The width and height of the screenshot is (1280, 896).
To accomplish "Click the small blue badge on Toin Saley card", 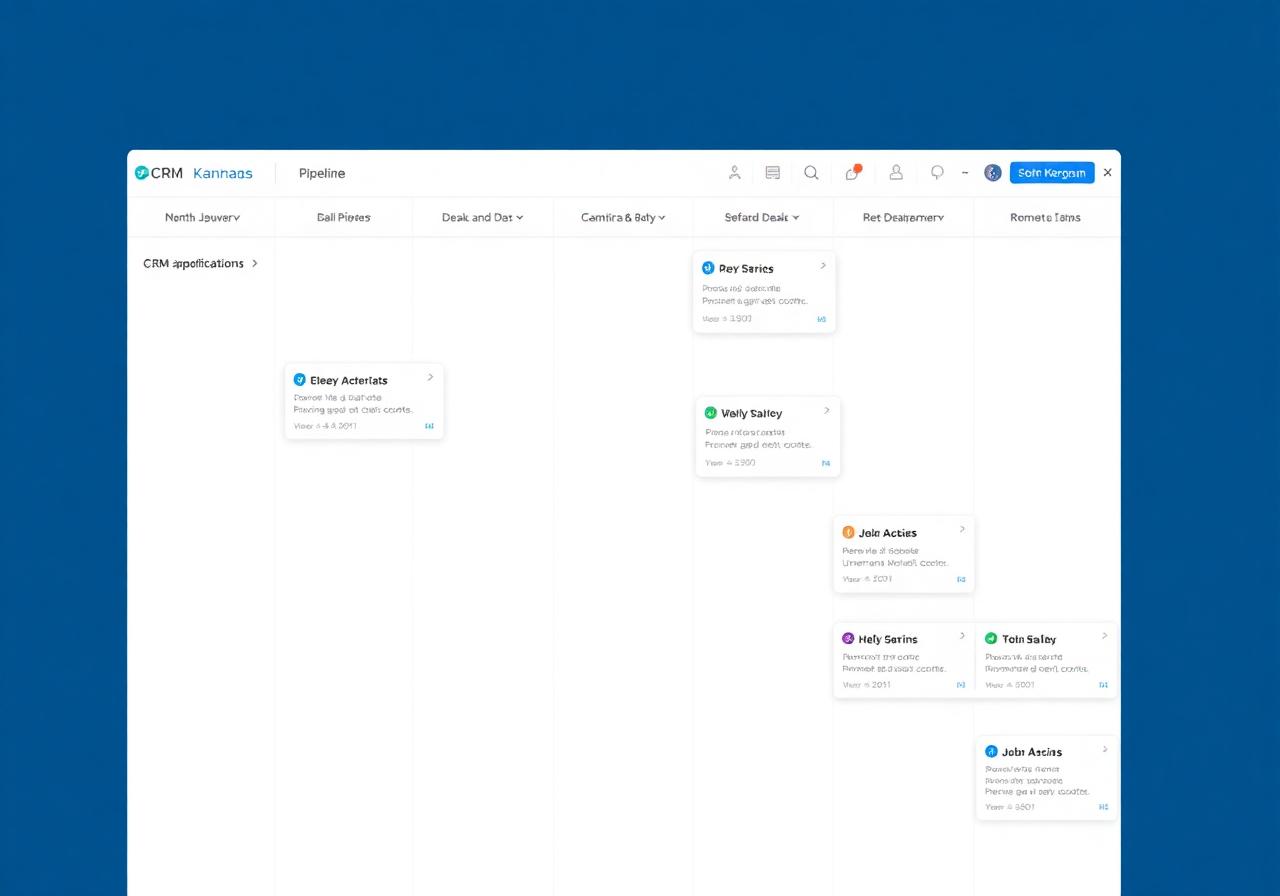I will (1104, 685).
